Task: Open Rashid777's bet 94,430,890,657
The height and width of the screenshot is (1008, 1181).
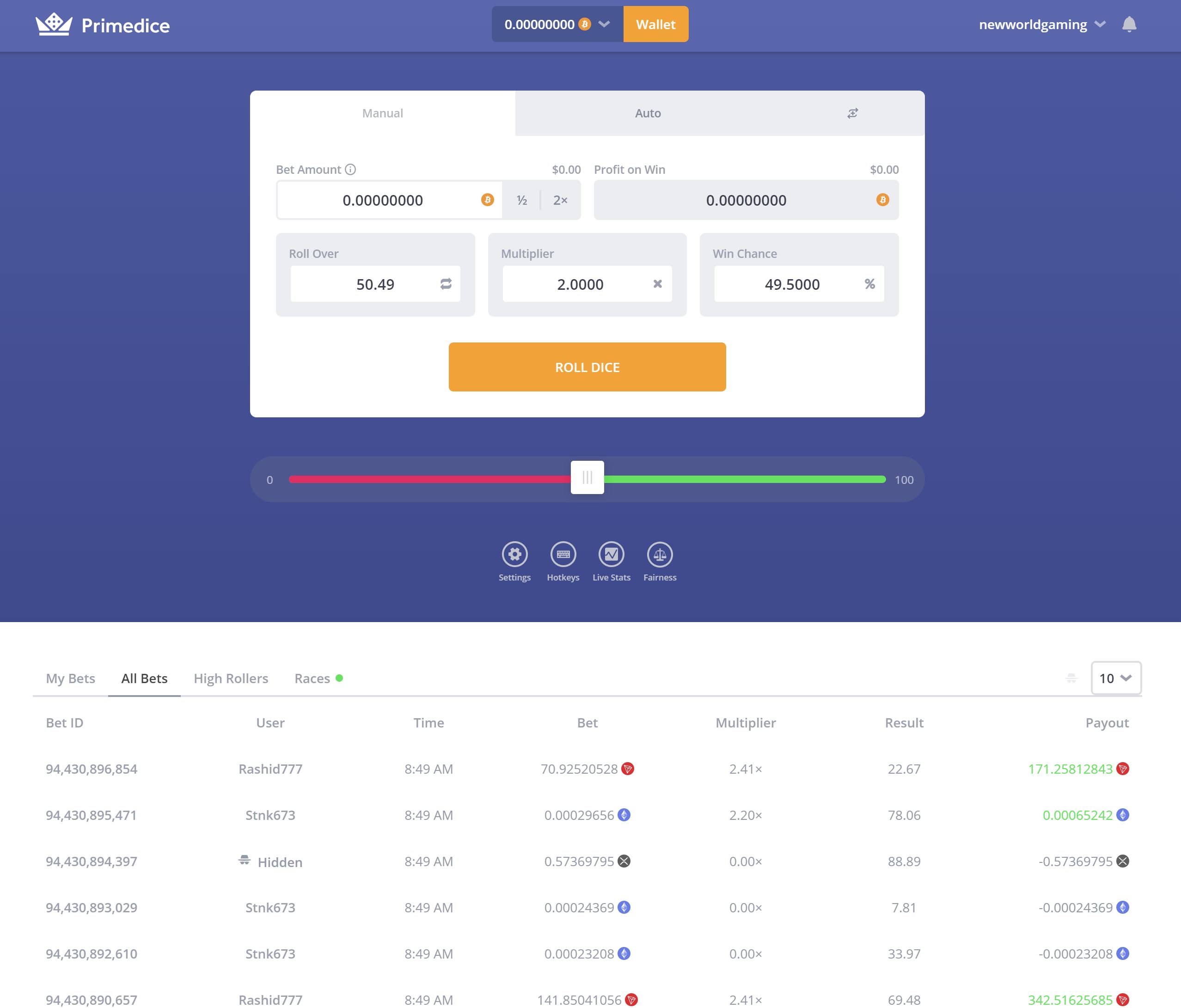Action: (x=91, y=1000)
